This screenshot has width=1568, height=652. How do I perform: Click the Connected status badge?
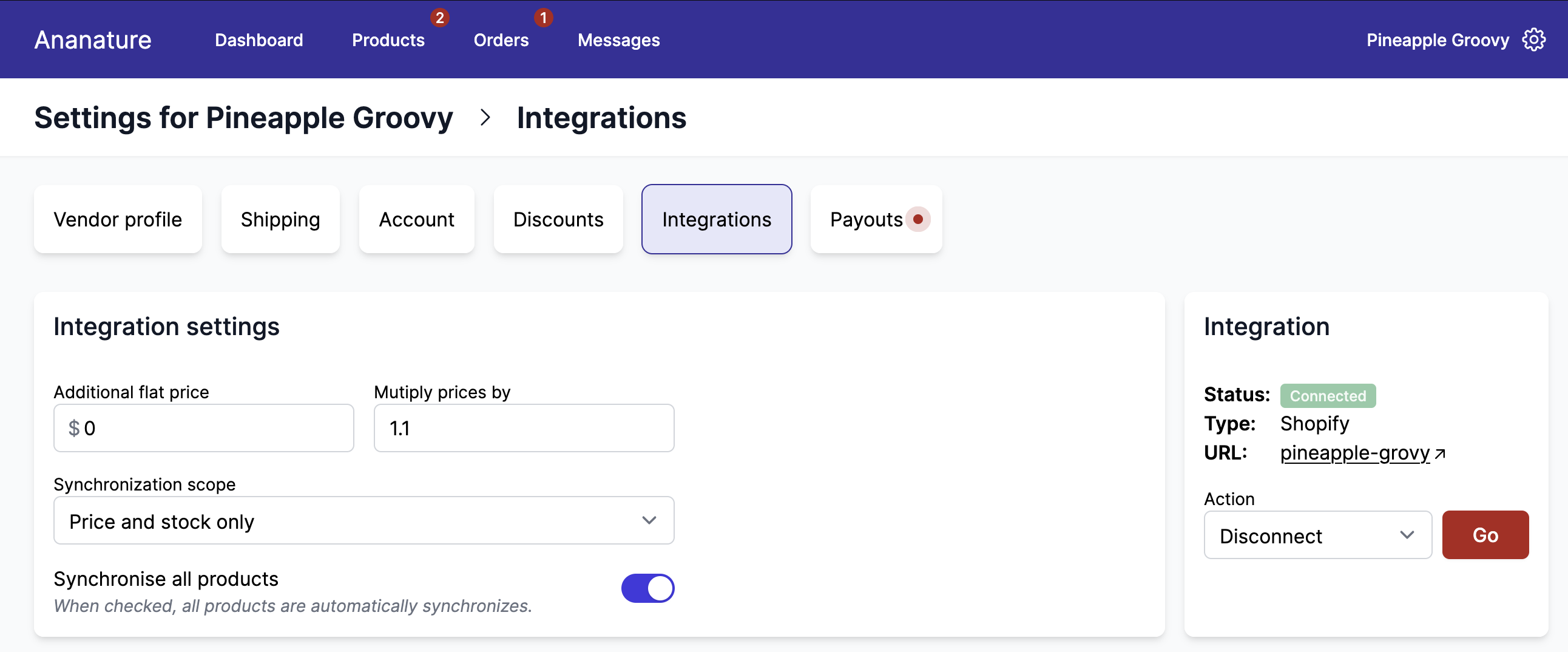coord(1328,395)
